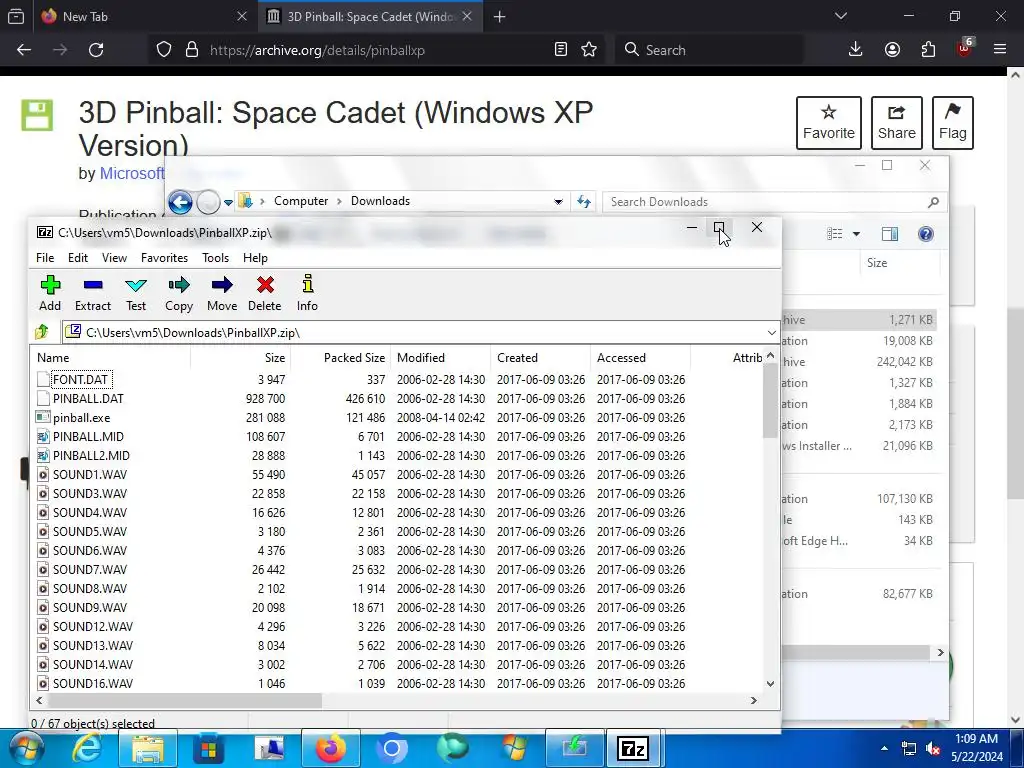The image size is (1024, 768).
Task: Open the View menu in 7-Zip
Action: point(114,258)
